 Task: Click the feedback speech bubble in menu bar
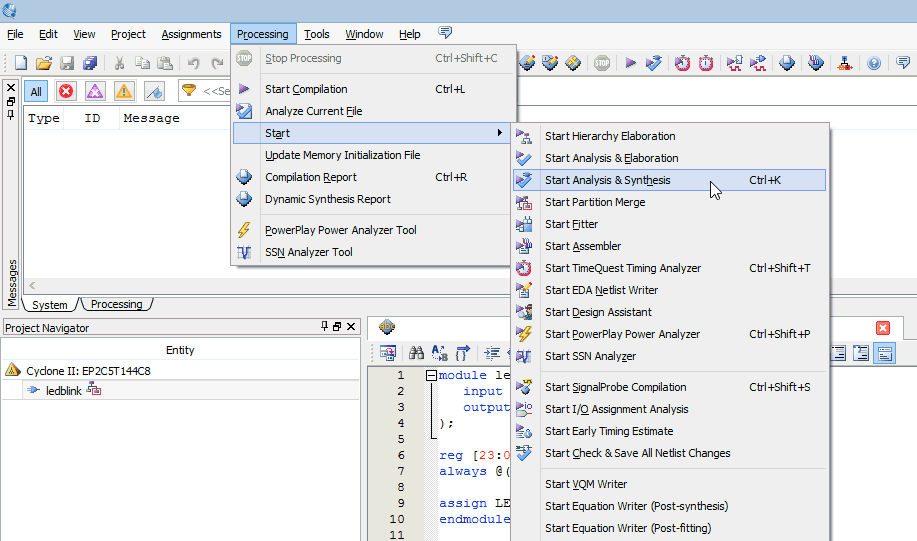coord(445,33)
